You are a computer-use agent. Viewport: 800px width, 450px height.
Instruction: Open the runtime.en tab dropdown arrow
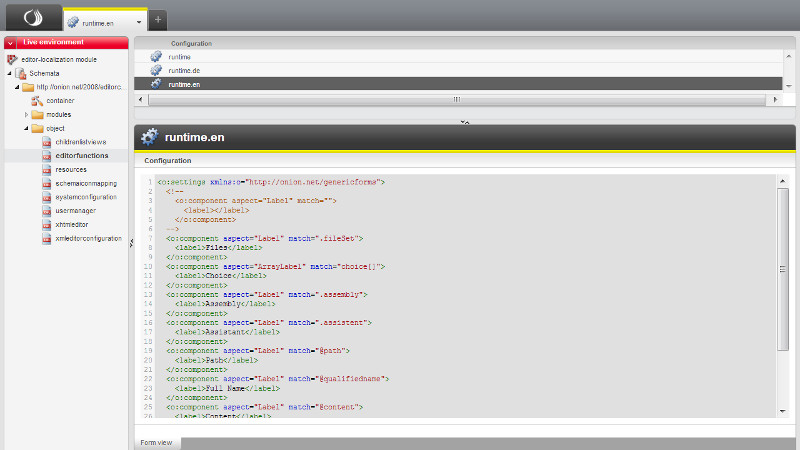click(139, 21)
